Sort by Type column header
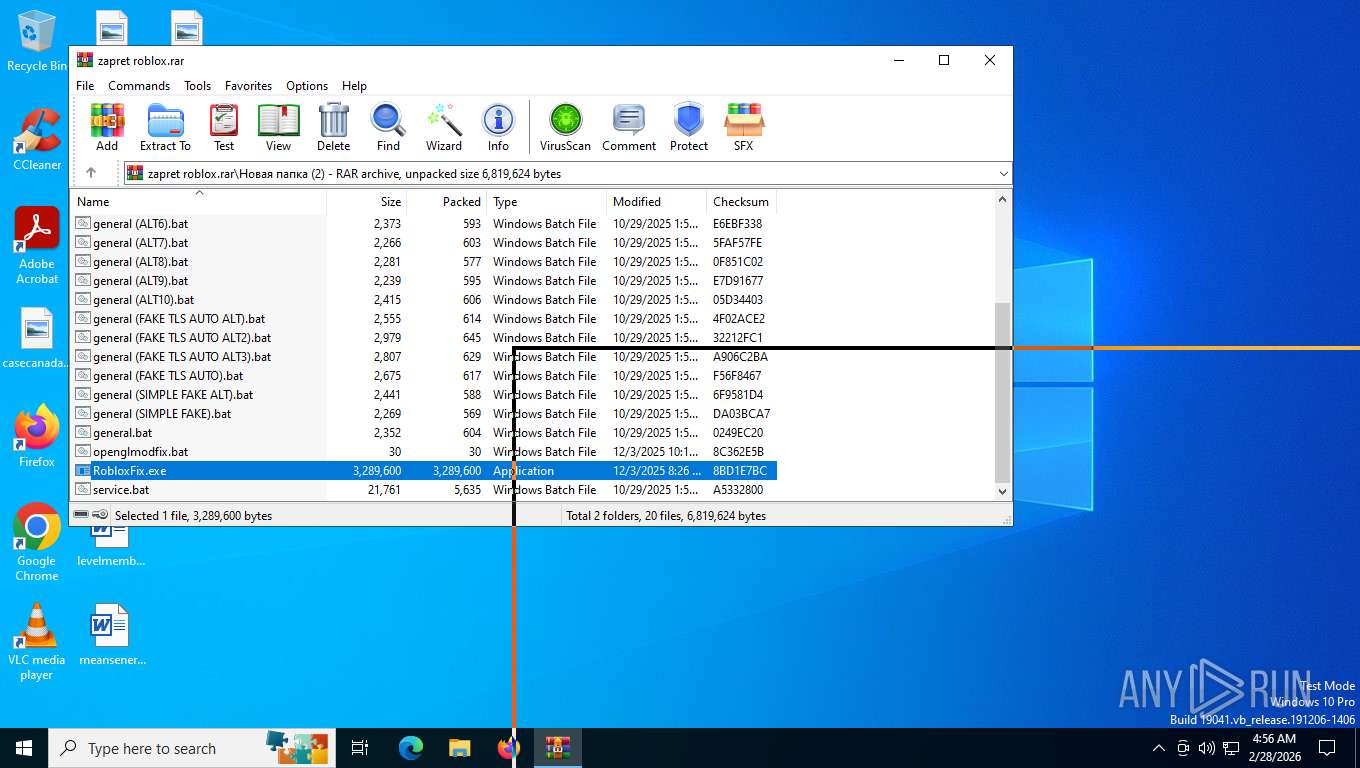This screenshot has width=1360, height=768. [x=547, y=201]
